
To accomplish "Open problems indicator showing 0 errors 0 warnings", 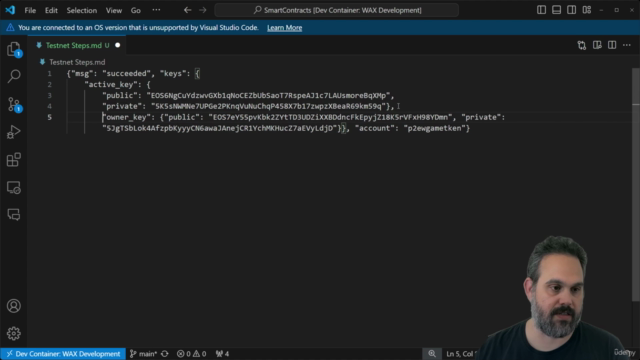I will (x=191, y=354).
